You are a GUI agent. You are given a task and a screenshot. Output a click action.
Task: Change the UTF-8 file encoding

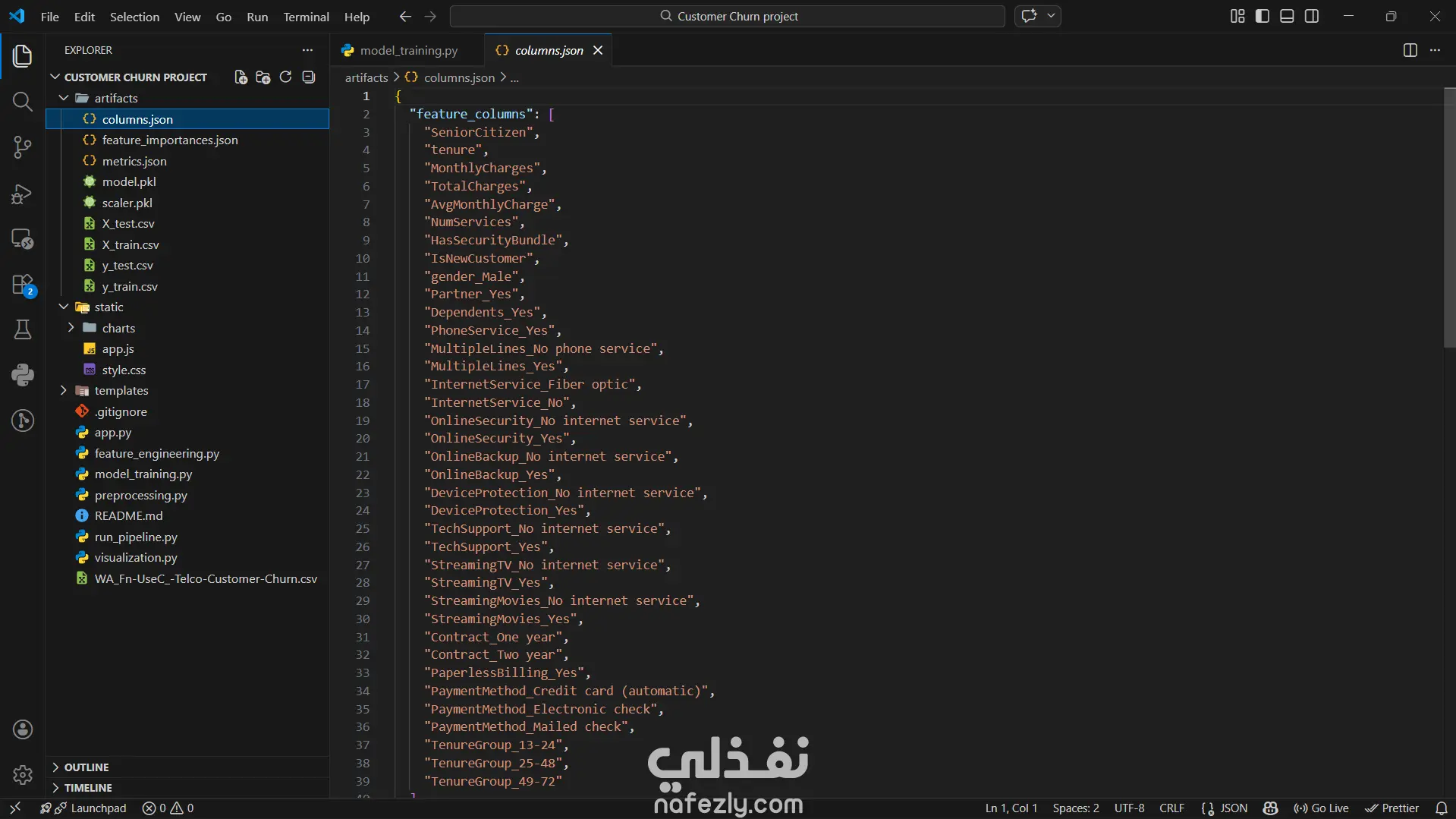(1129, 808)
